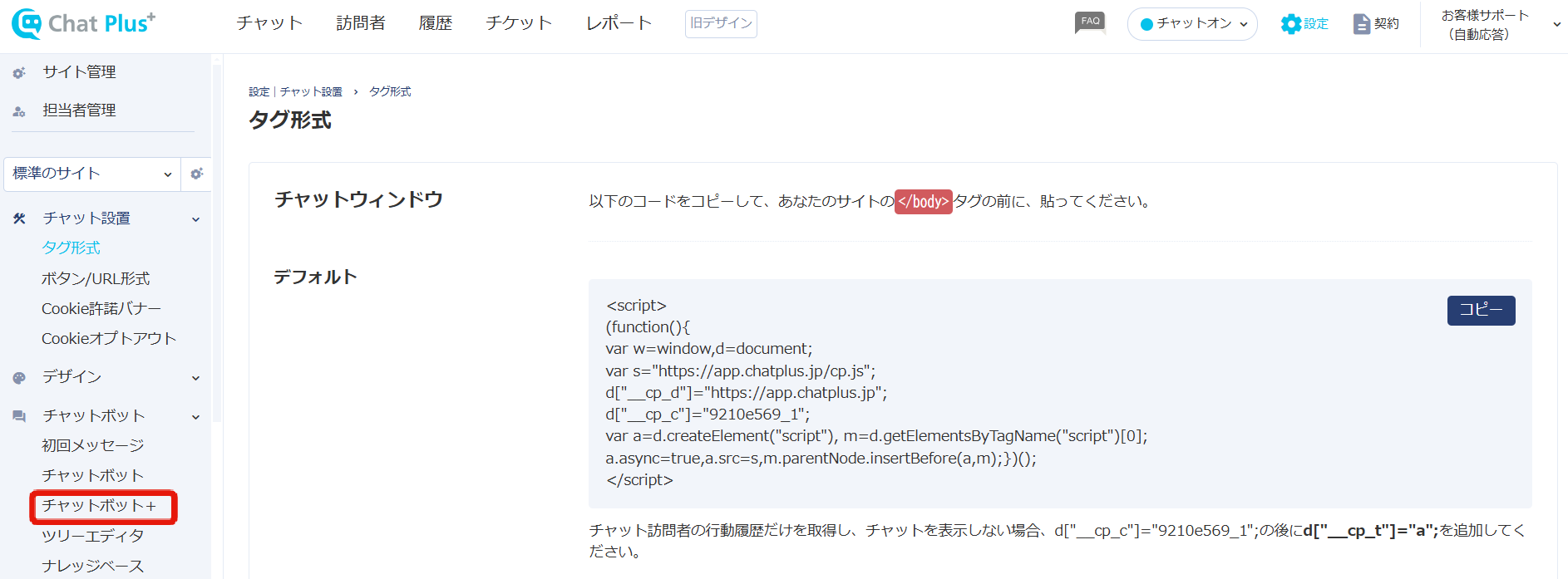Collapse the チャット設置 section chevron

coord(196,219)
